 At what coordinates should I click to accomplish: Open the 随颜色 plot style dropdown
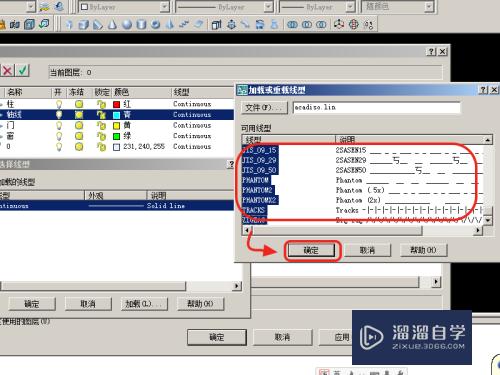tap(429, 7)
